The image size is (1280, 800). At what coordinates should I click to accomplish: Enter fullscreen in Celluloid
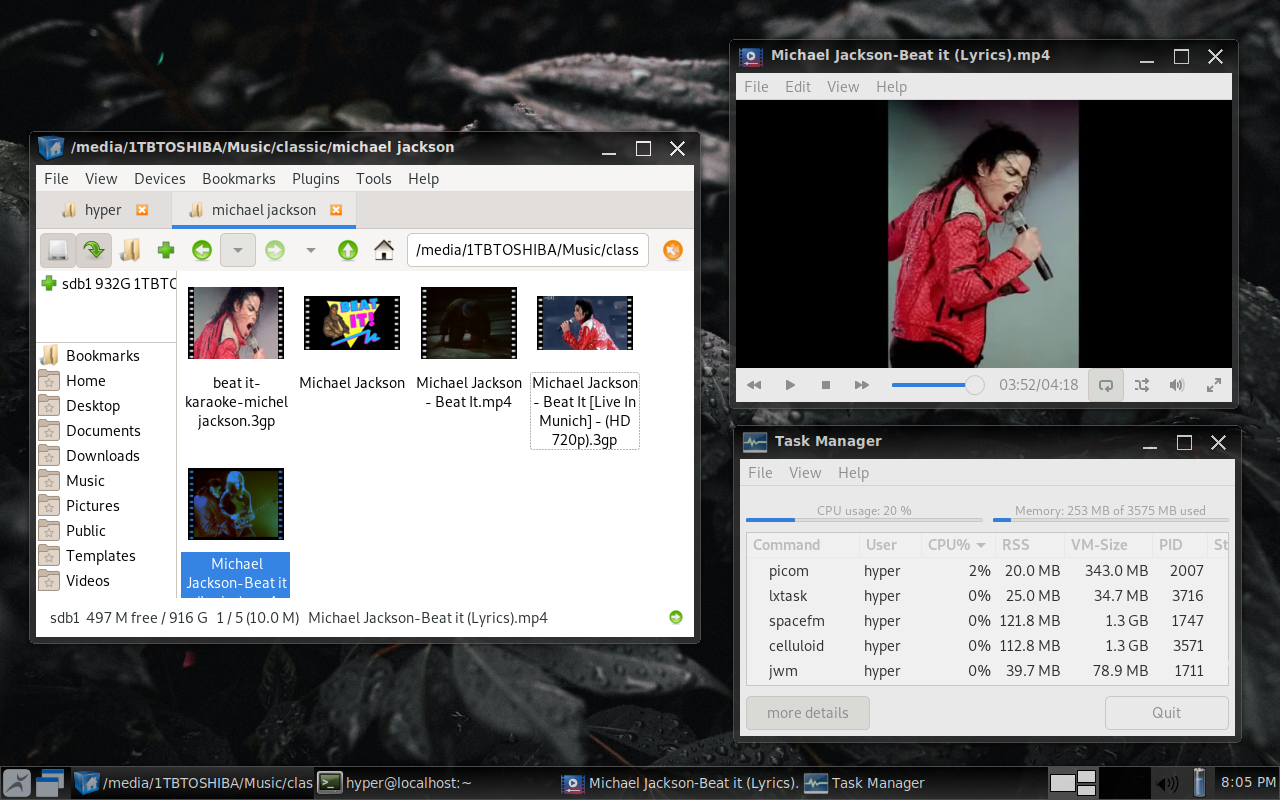1214,385
